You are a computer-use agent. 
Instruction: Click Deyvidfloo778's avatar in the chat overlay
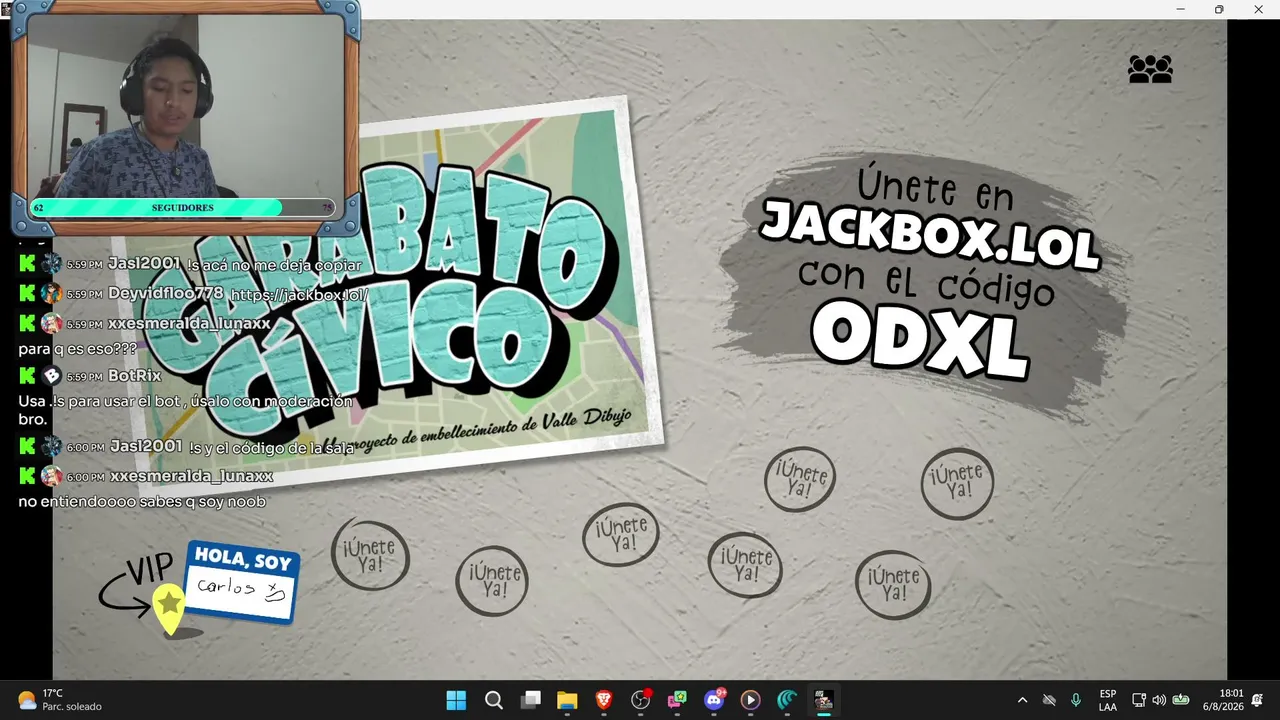(x=51, y=294)
